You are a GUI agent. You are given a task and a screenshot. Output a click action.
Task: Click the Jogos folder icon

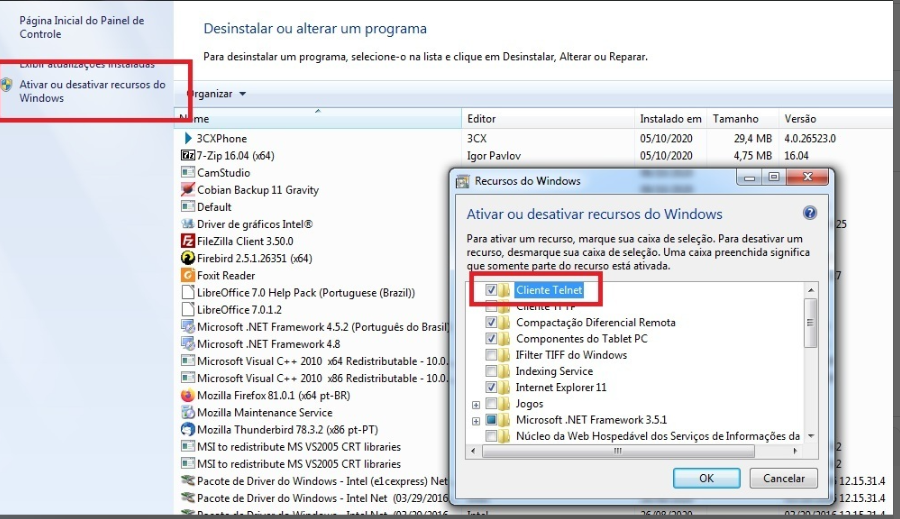(x=504, y=404)
